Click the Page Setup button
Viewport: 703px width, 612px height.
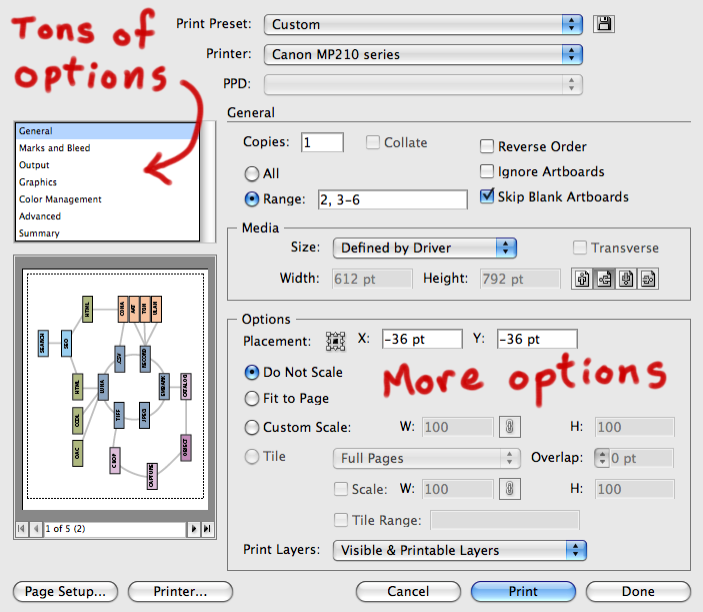point(66,592)
